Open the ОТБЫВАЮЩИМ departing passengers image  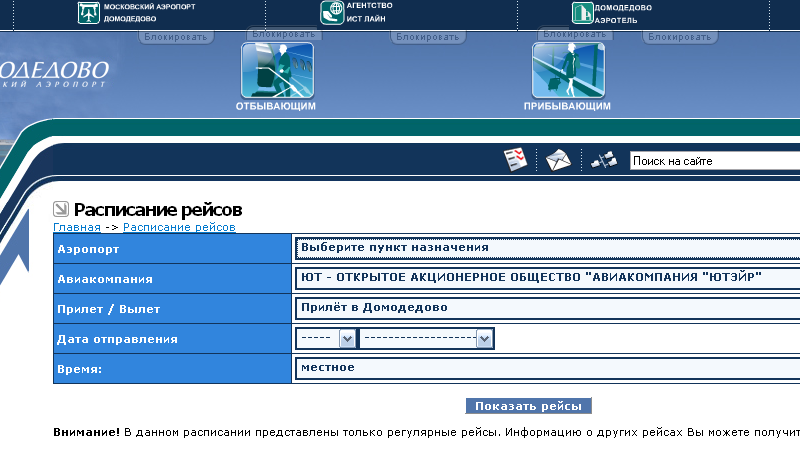click(x=277, y=70)
